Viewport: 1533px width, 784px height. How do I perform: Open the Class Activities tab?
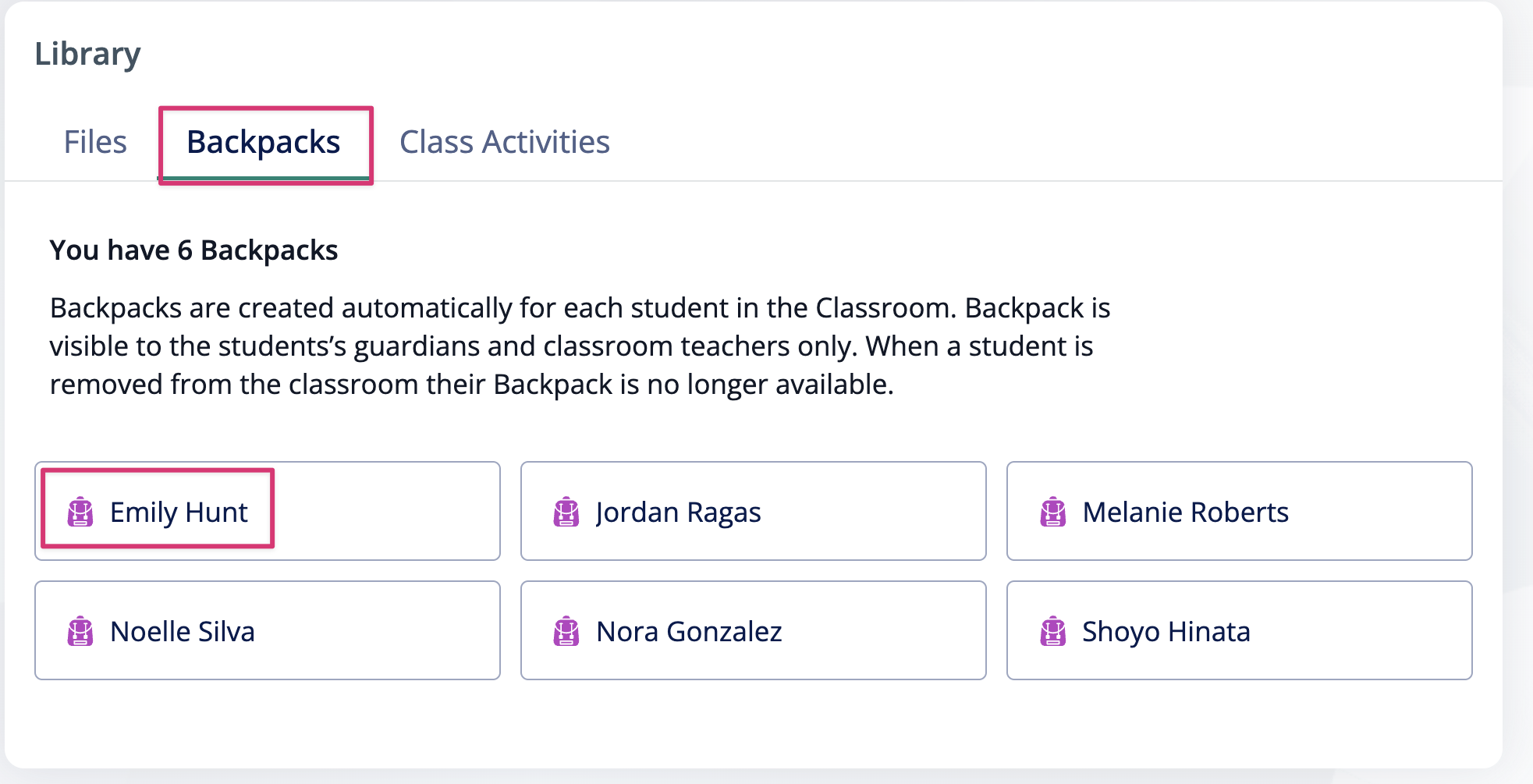pos(505,142)
